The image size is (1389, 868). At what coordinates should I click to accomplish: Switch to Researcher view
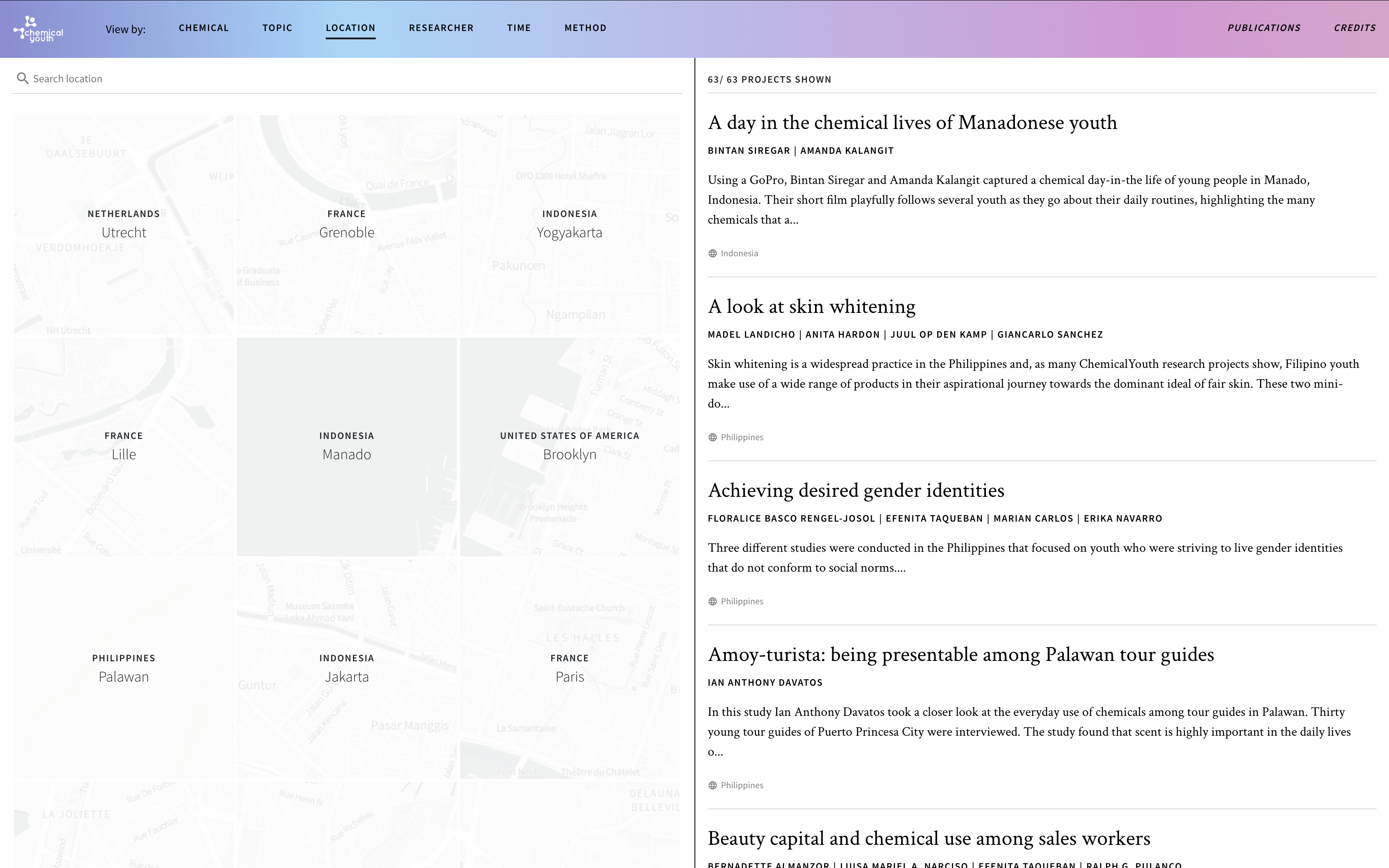tap(441, 28)
